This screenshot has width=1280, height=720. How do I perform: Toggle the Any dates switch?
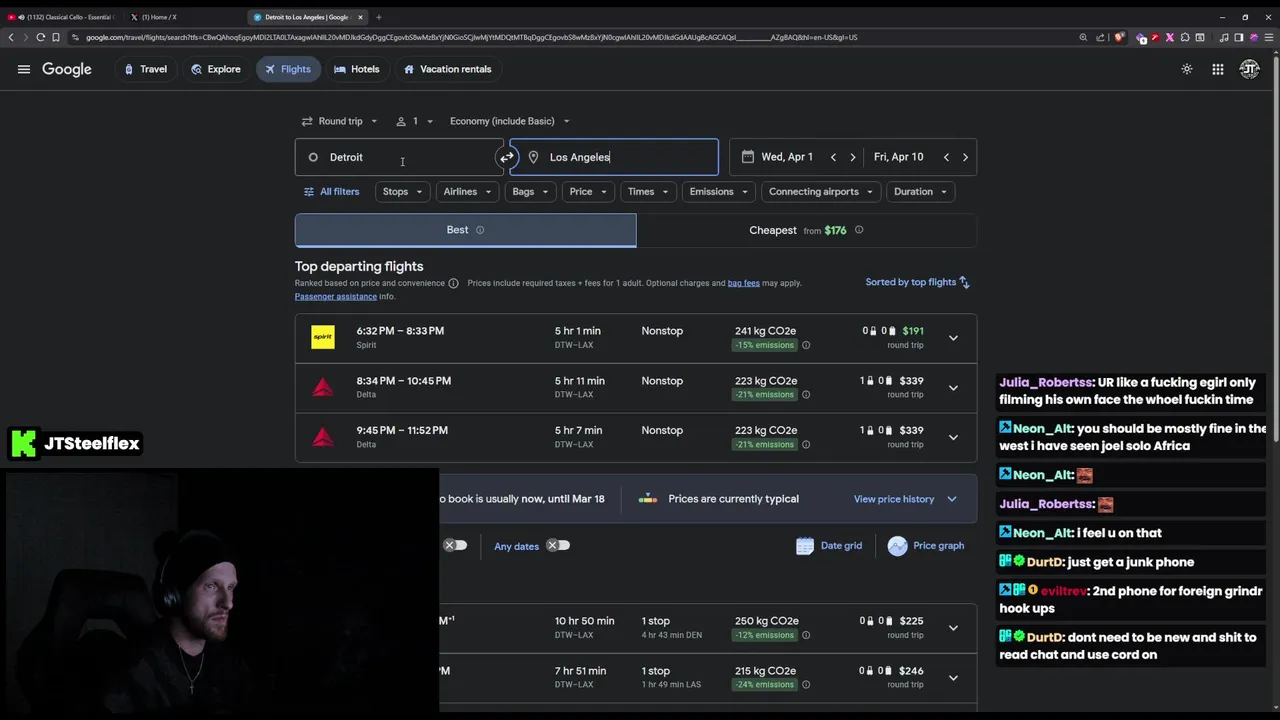[x=558, y=546]
